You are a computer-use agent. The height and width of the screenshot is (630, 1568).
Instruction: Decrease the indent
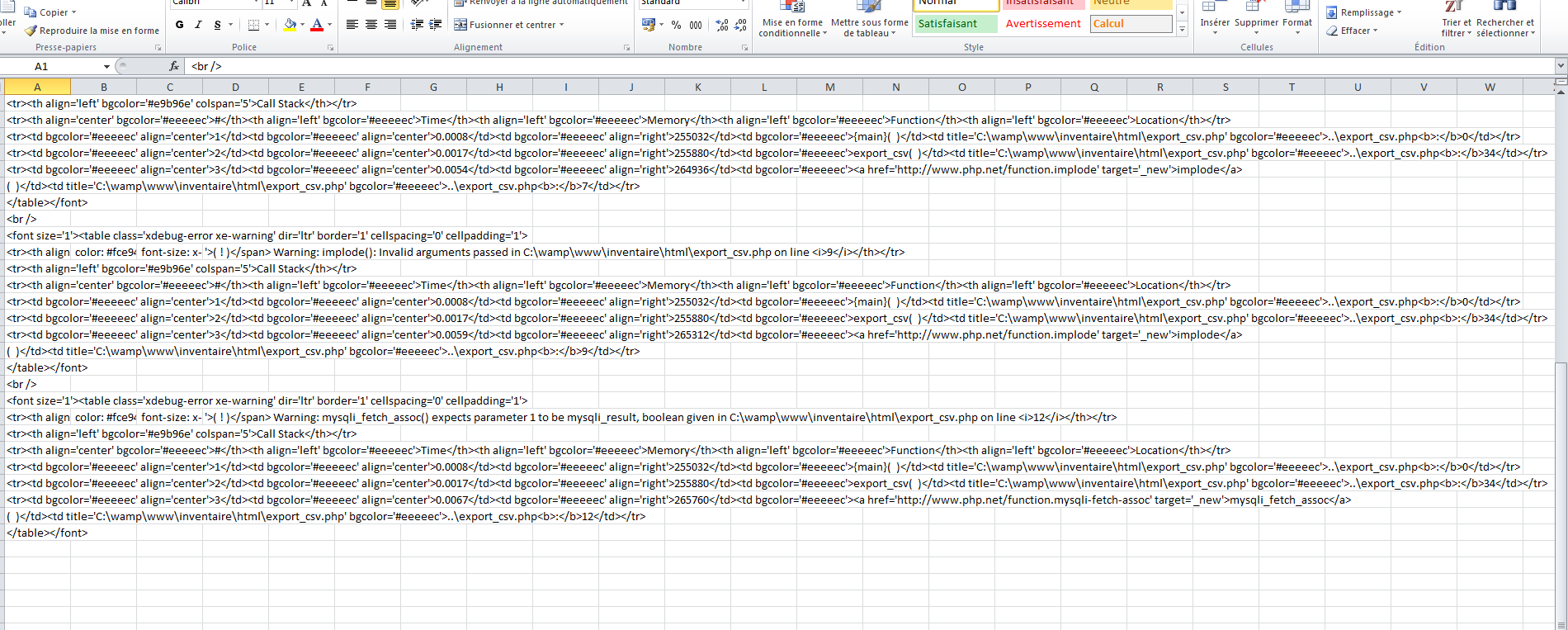[417, 25]
